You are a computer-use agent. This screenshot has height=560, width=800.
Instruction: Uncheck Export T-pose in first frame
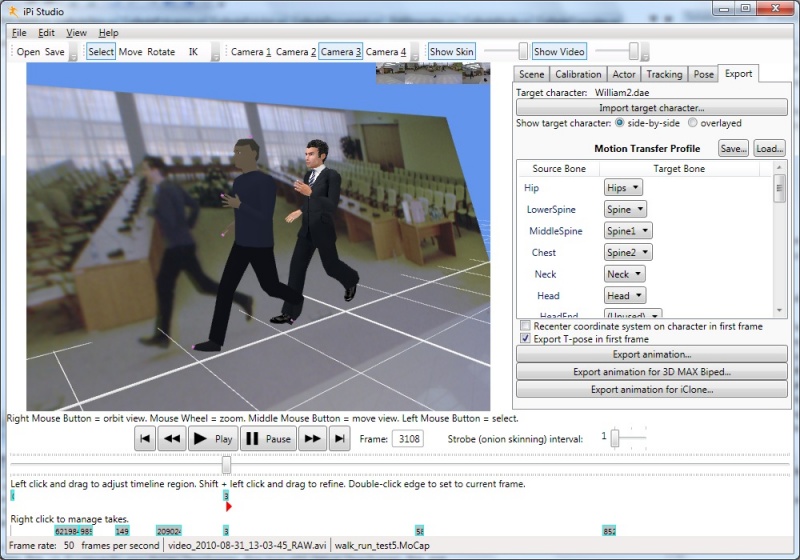click(525, 339)
